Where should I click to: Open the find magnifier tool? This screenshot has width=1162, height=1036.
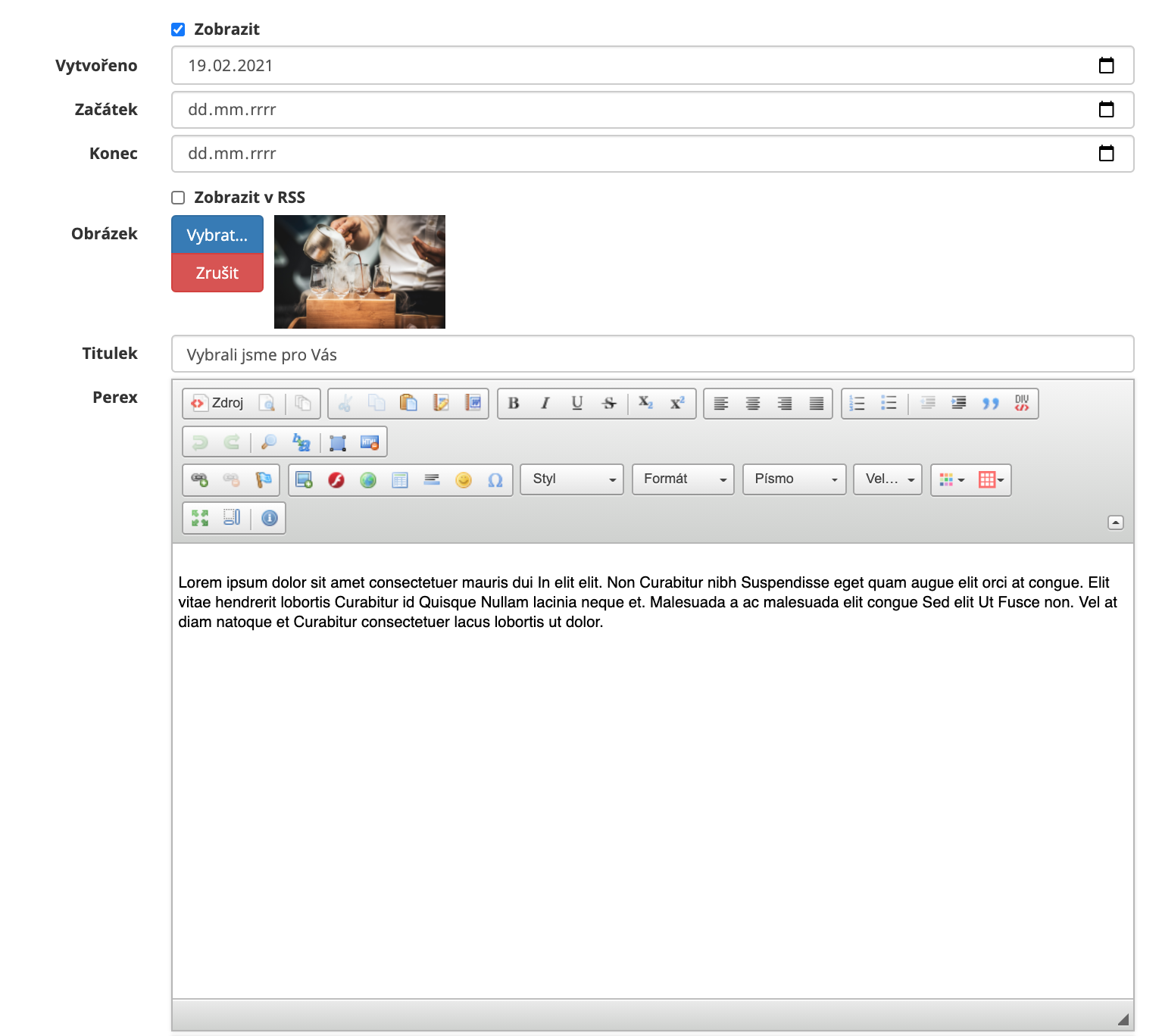pos(269,442)
